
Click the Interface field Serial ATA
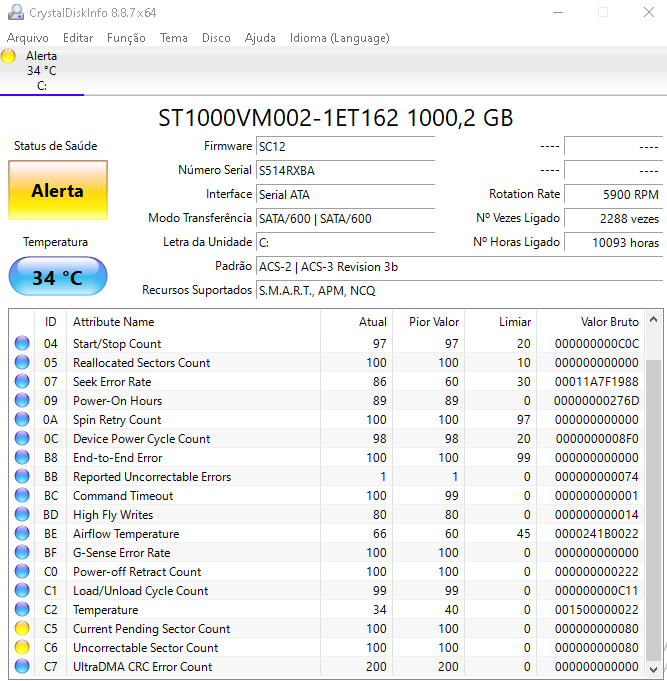coord(346,194)
